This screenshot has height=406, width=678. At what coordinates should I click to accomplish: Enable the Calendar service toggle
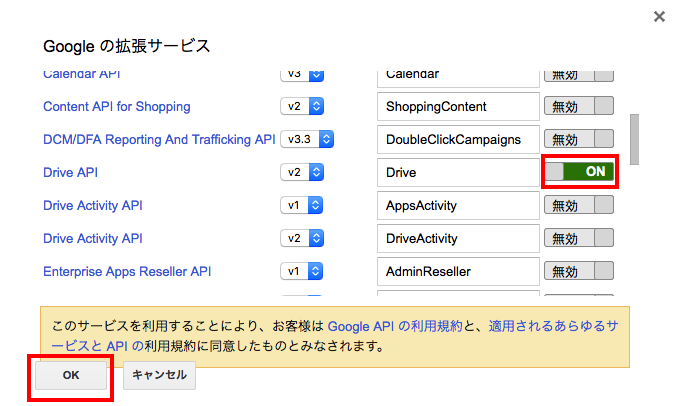(x=579, y=76)
